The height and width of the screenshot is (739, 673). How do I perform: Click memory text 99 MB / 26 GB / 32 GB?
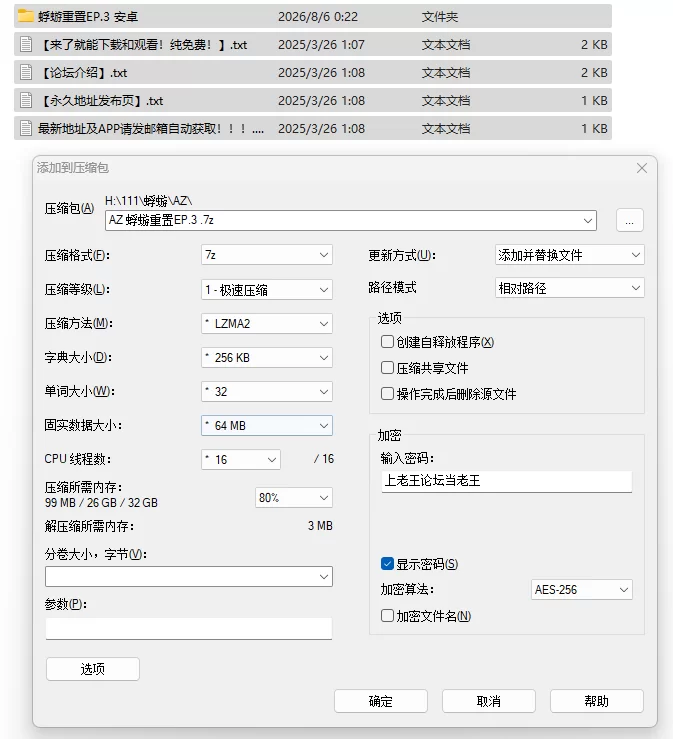click(x=101, y=503)
